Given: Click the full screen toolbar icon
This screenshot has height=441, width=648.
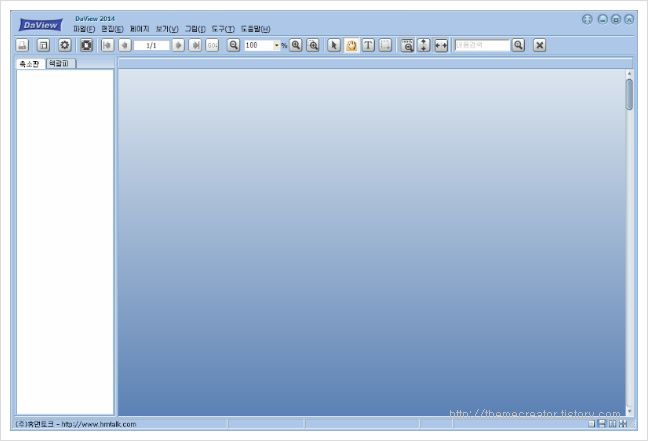Looking at the screenshot, I should tap(86, 45).
